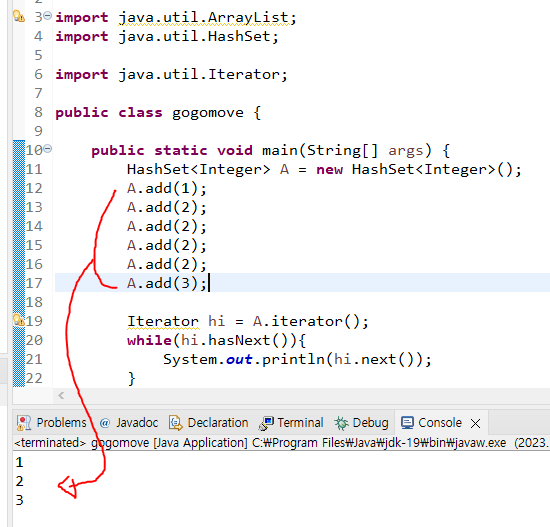Image resolution: width=550 pixels, height=527 pixels.
Task: Click the Iterator import statement
Action: [x=171, y=74]
